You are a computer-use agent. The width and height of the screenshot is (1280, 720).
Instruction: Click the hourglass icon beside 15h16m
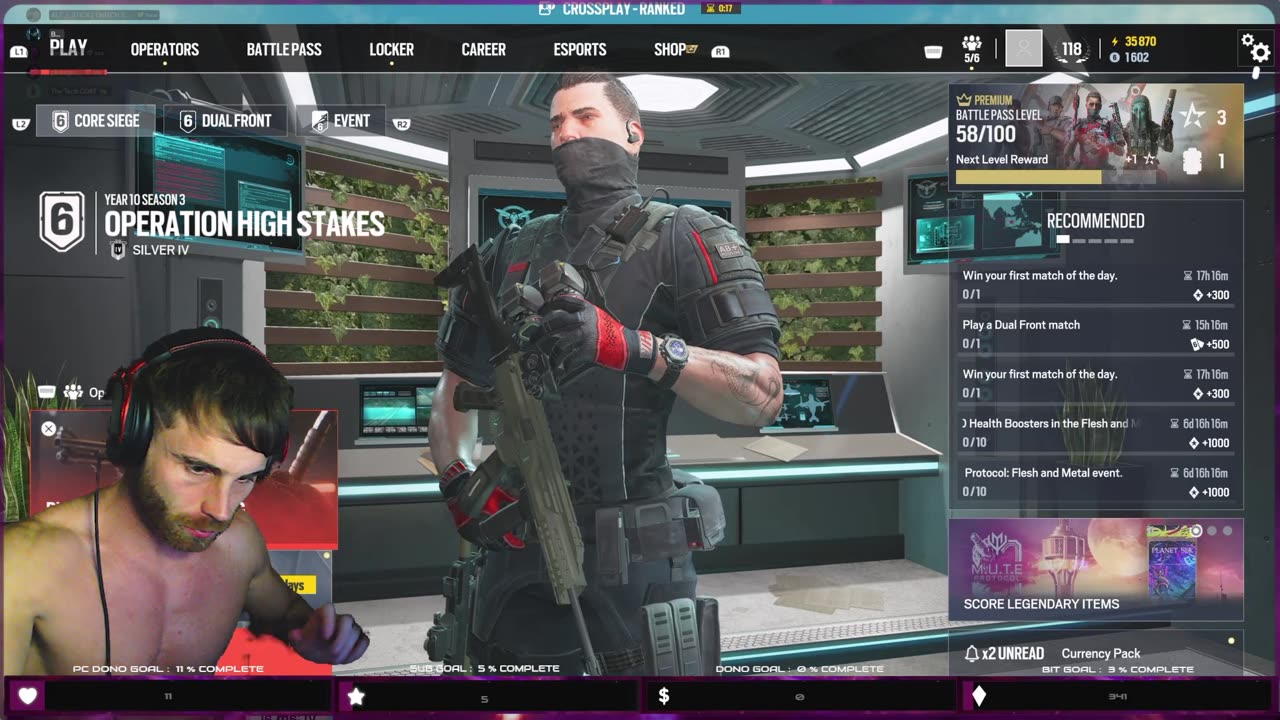click(1187, 325)
